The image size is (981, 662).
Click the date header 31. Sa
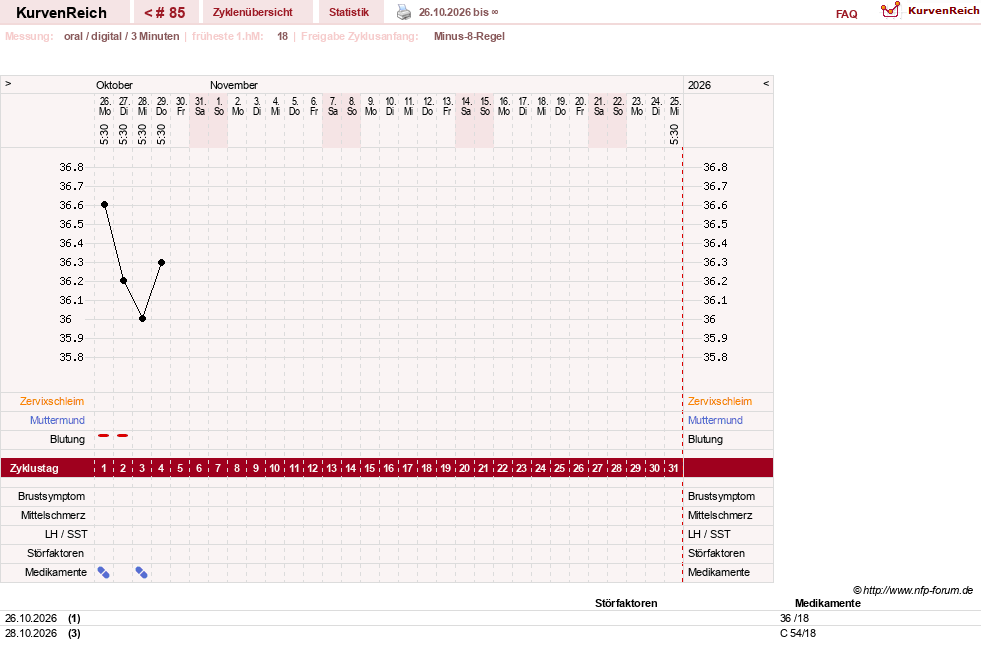pyautogui.click(x=200, y=106)
